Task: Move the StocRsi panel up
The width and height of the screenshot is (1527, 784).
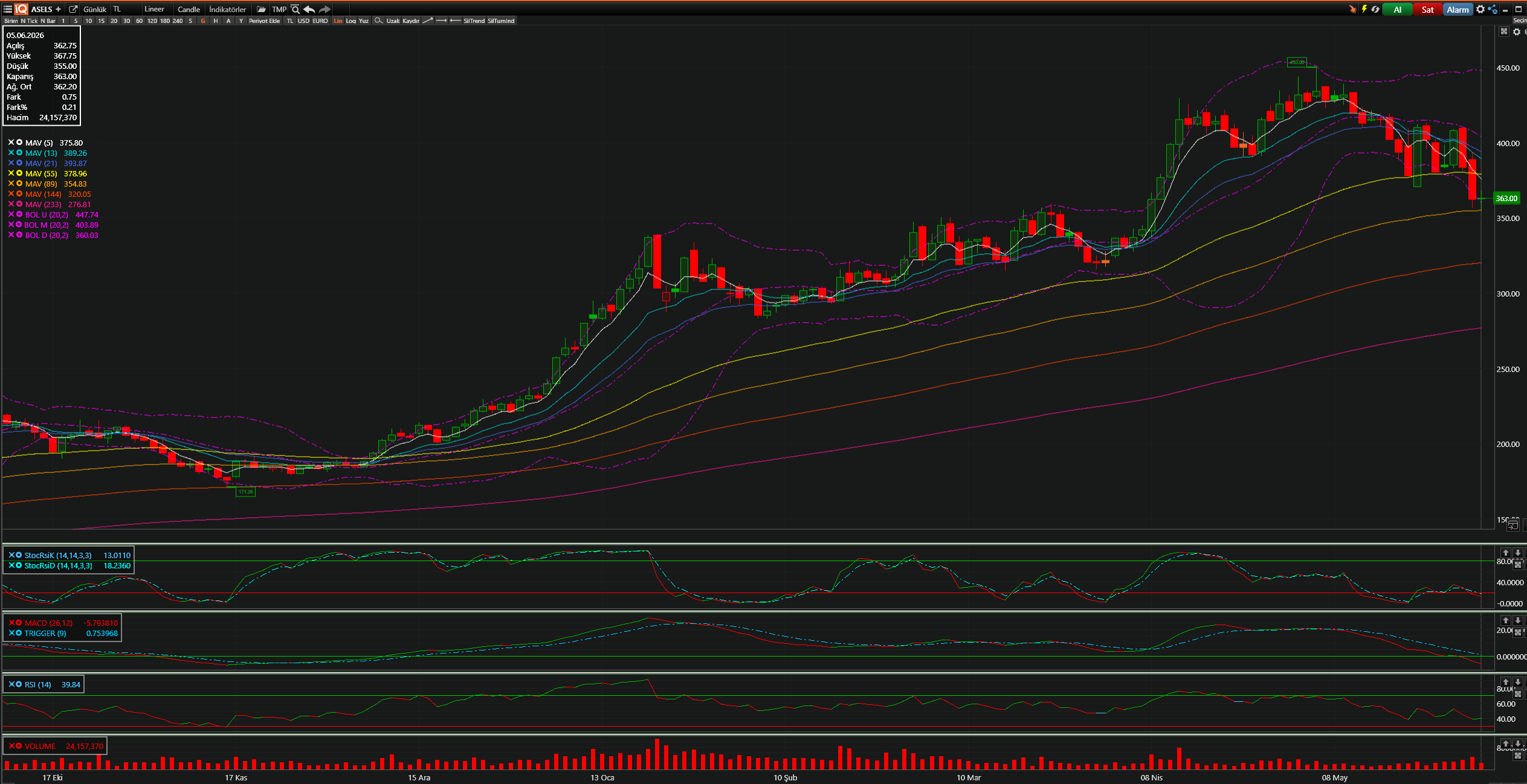Action: [1506, 553]
